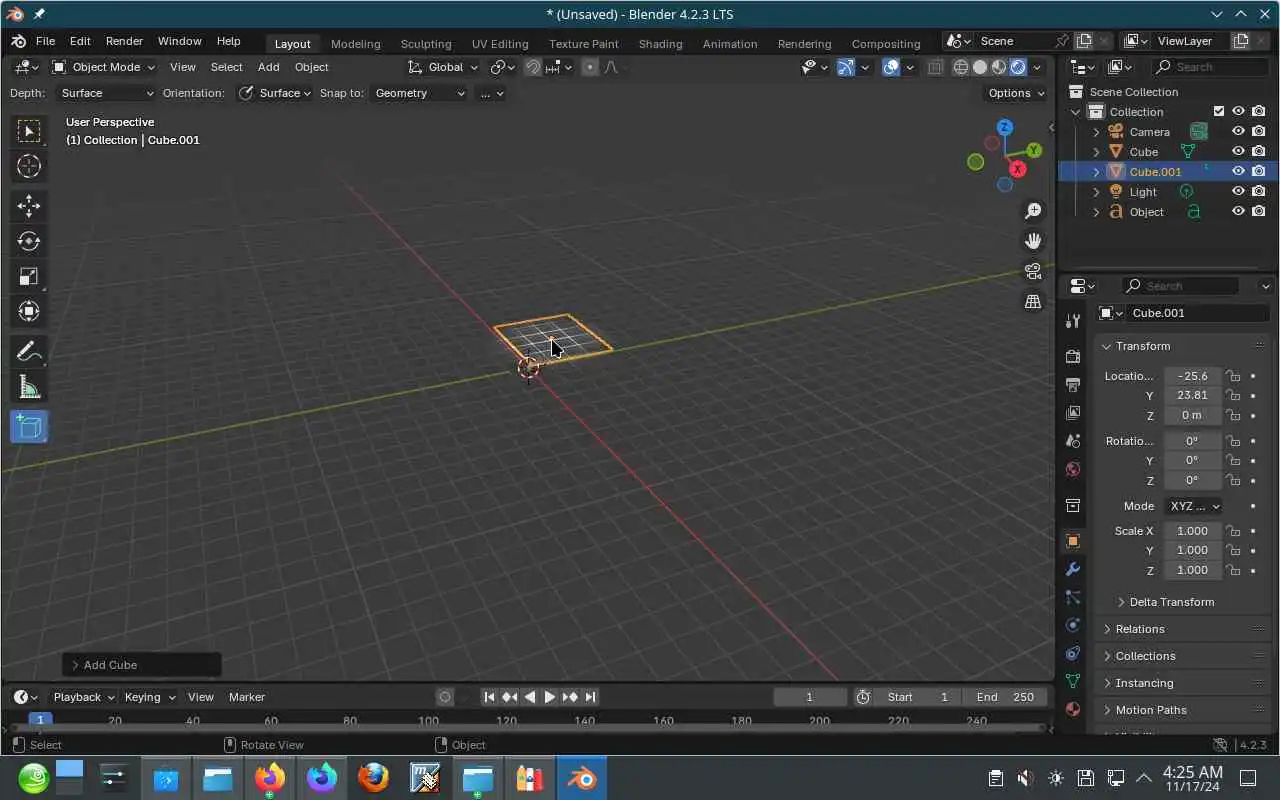
Task: Switch to the Shading workspace tab
Action: click(x=660, y=44)
